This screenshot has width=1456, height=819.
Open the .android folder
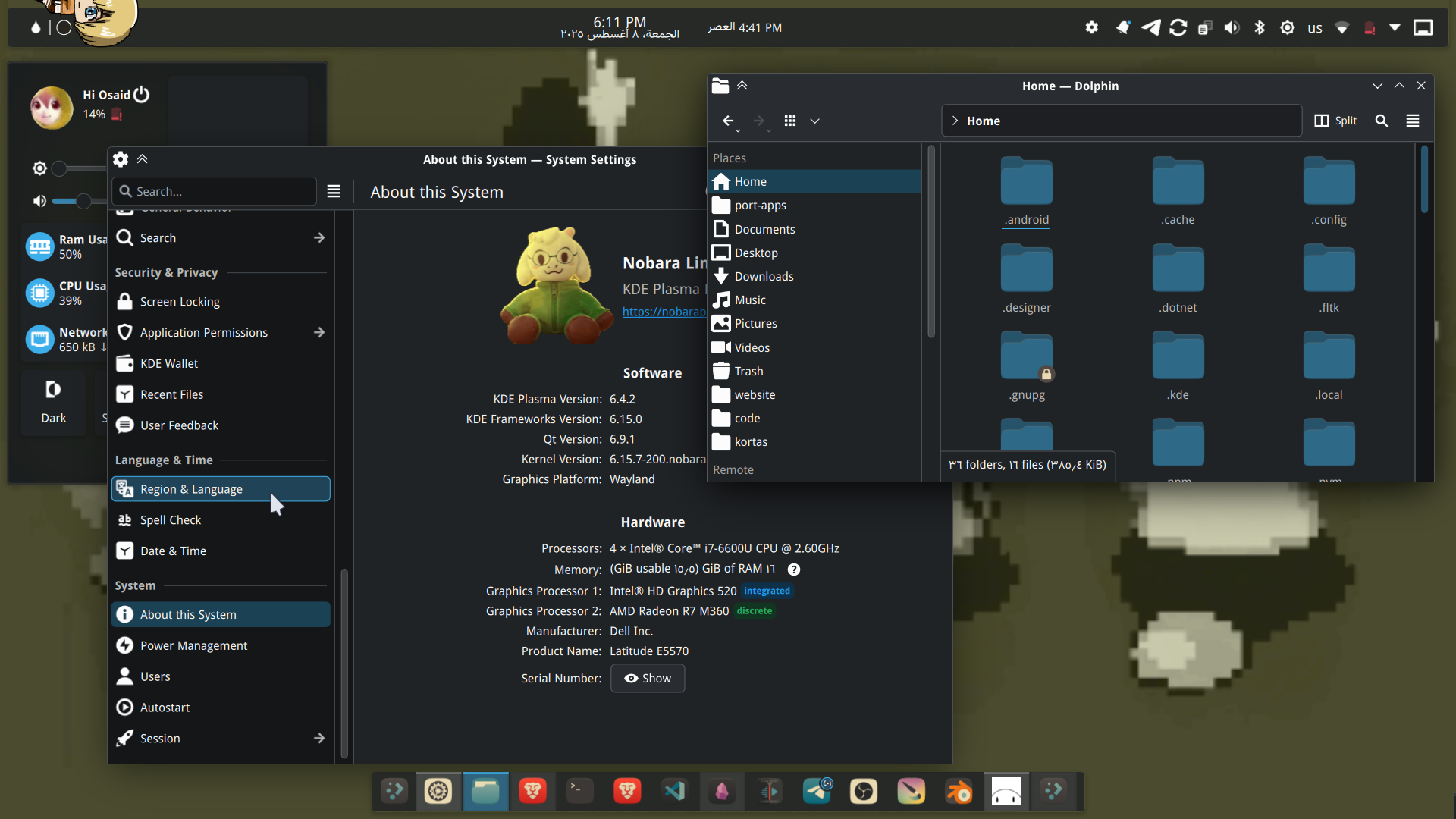tap(1027, 191)
